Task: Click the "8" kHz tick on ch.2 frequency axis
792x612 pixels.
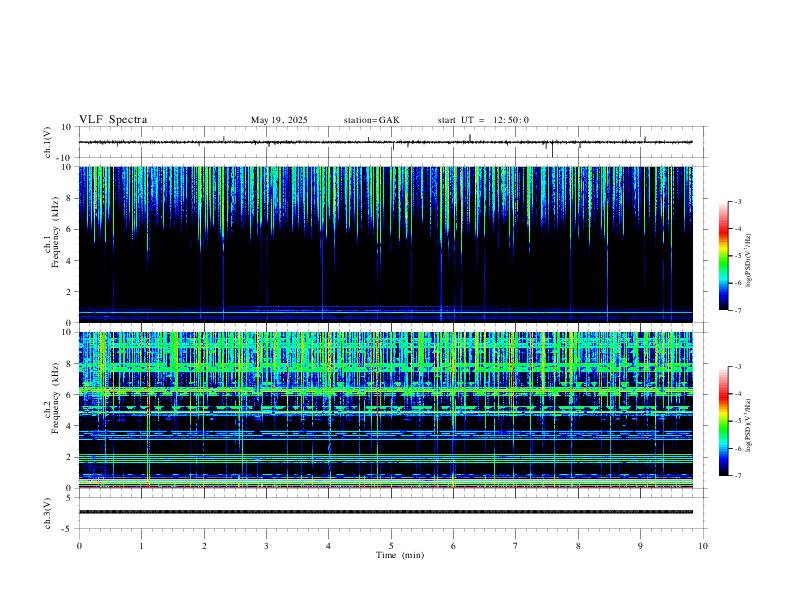Action: pos(69,363)
